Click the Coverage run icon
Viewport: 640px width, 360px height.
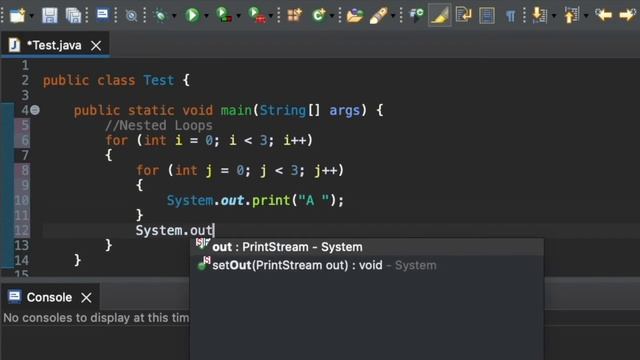224,15
